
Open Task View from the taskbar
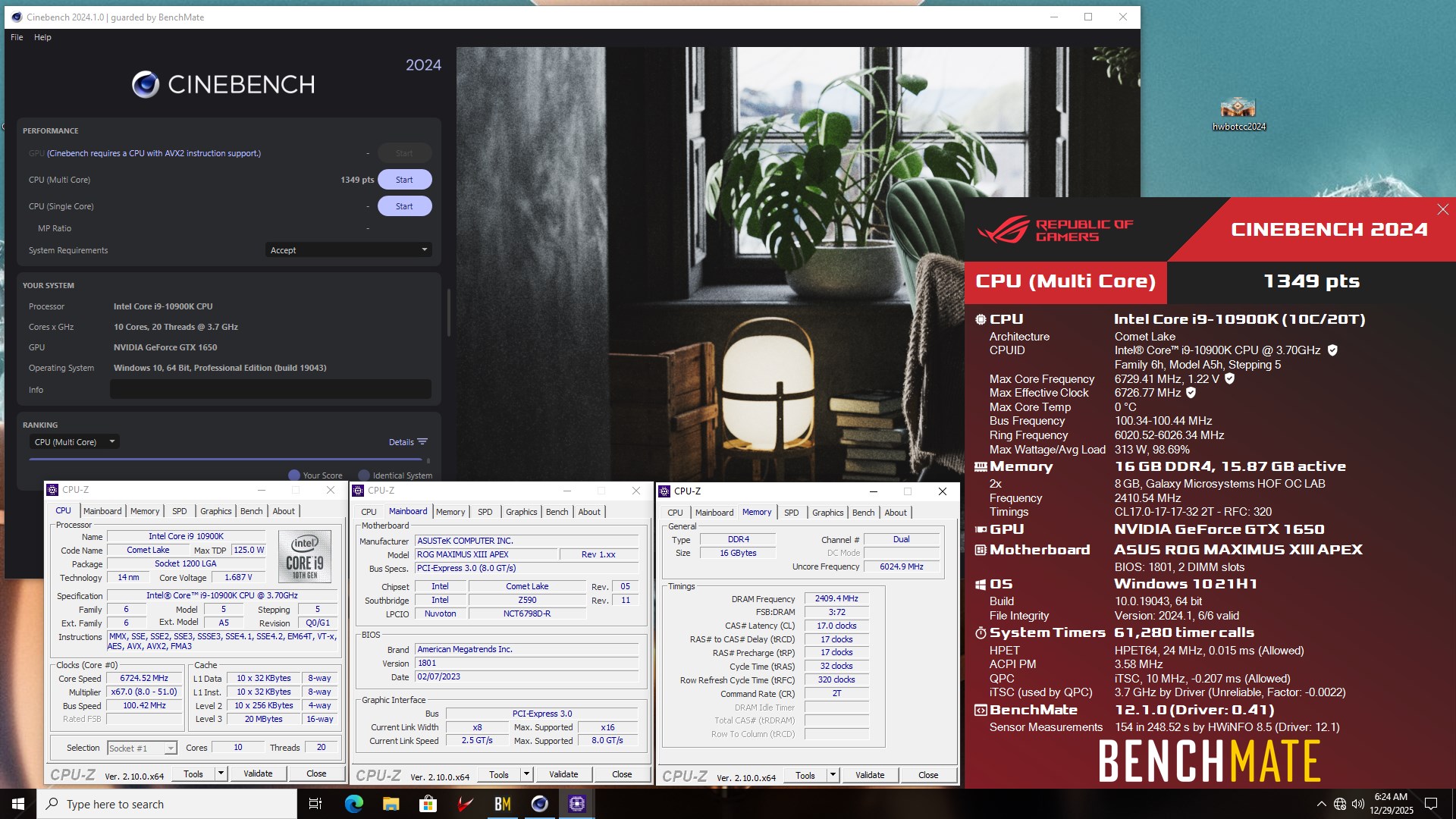click(315, 804)
